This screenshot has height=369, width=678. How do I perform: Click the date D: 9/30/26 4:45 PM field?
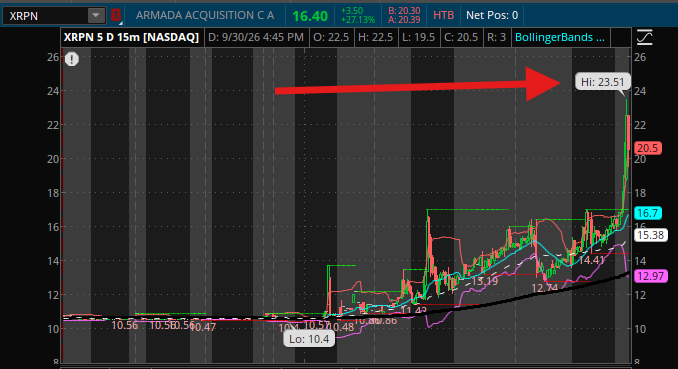click(256, 38)
